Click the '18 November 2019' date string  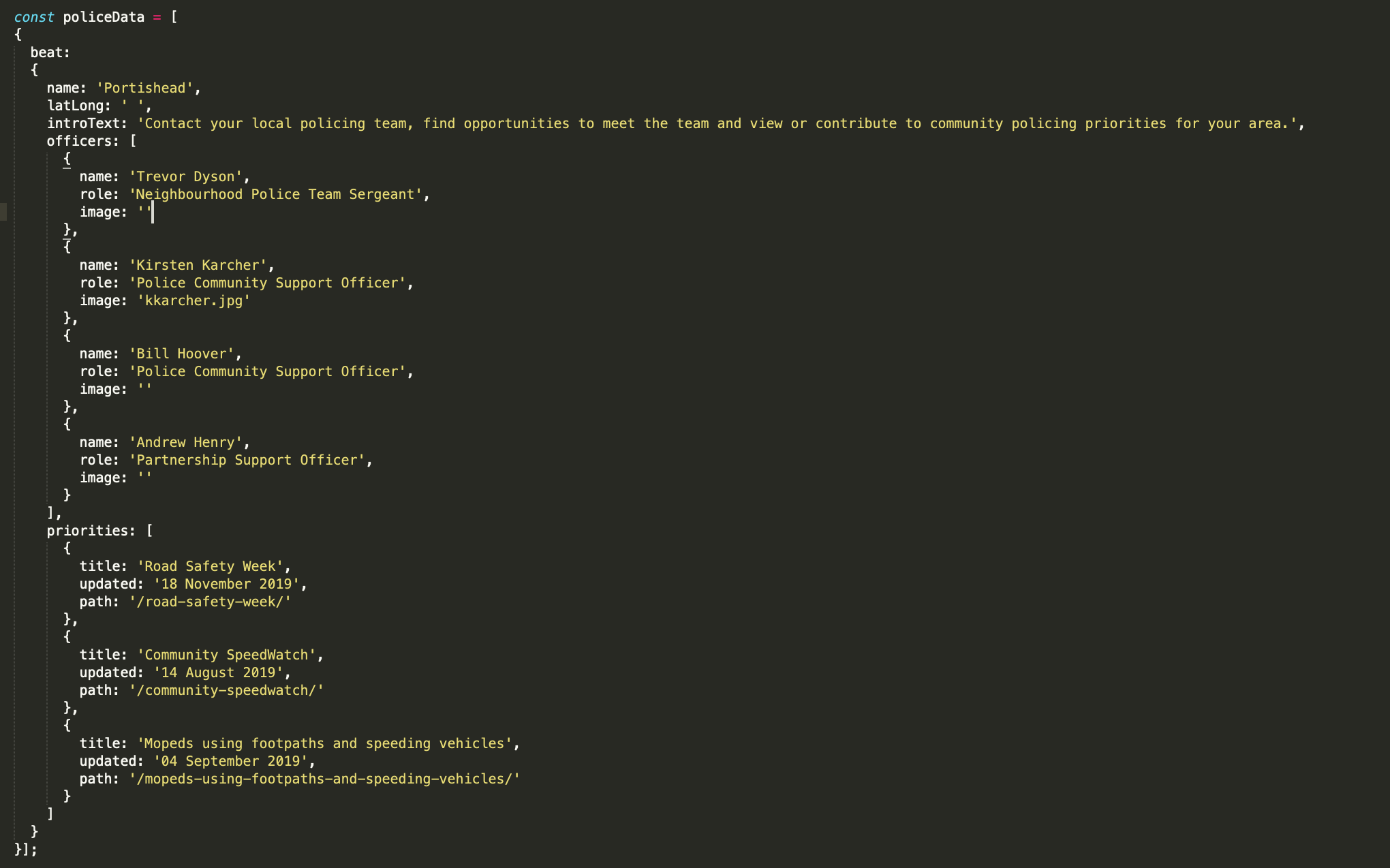click(x=226, y=584)
